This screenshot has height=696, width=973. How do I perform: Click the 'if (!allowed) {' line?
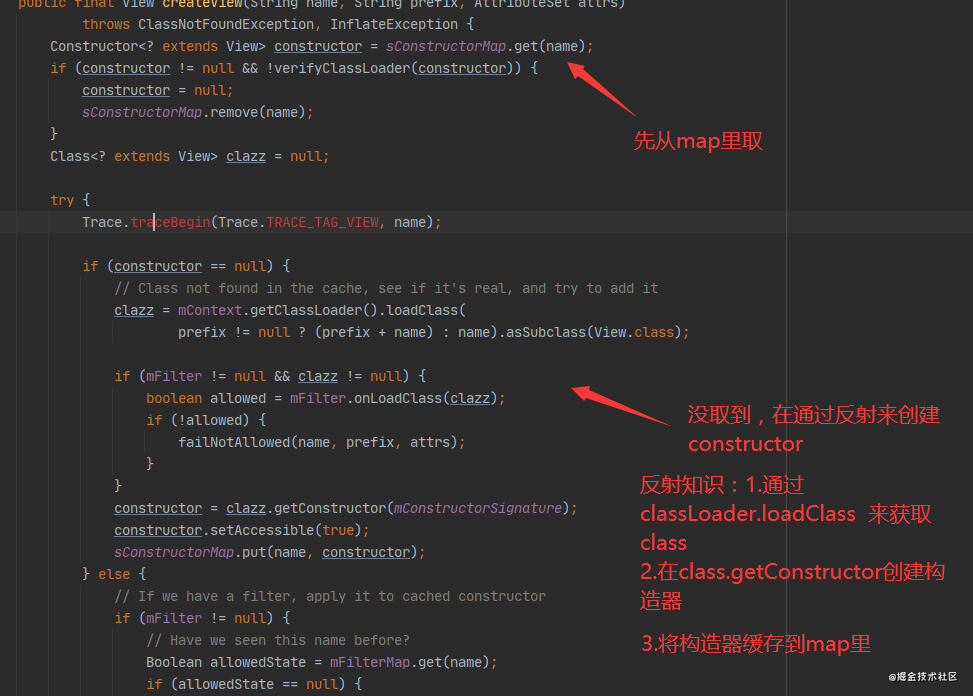tap(206, 421)
